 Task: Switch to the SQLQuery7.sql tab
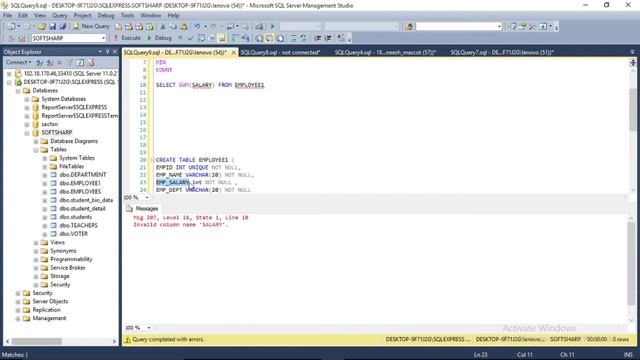tap(502, 52)
